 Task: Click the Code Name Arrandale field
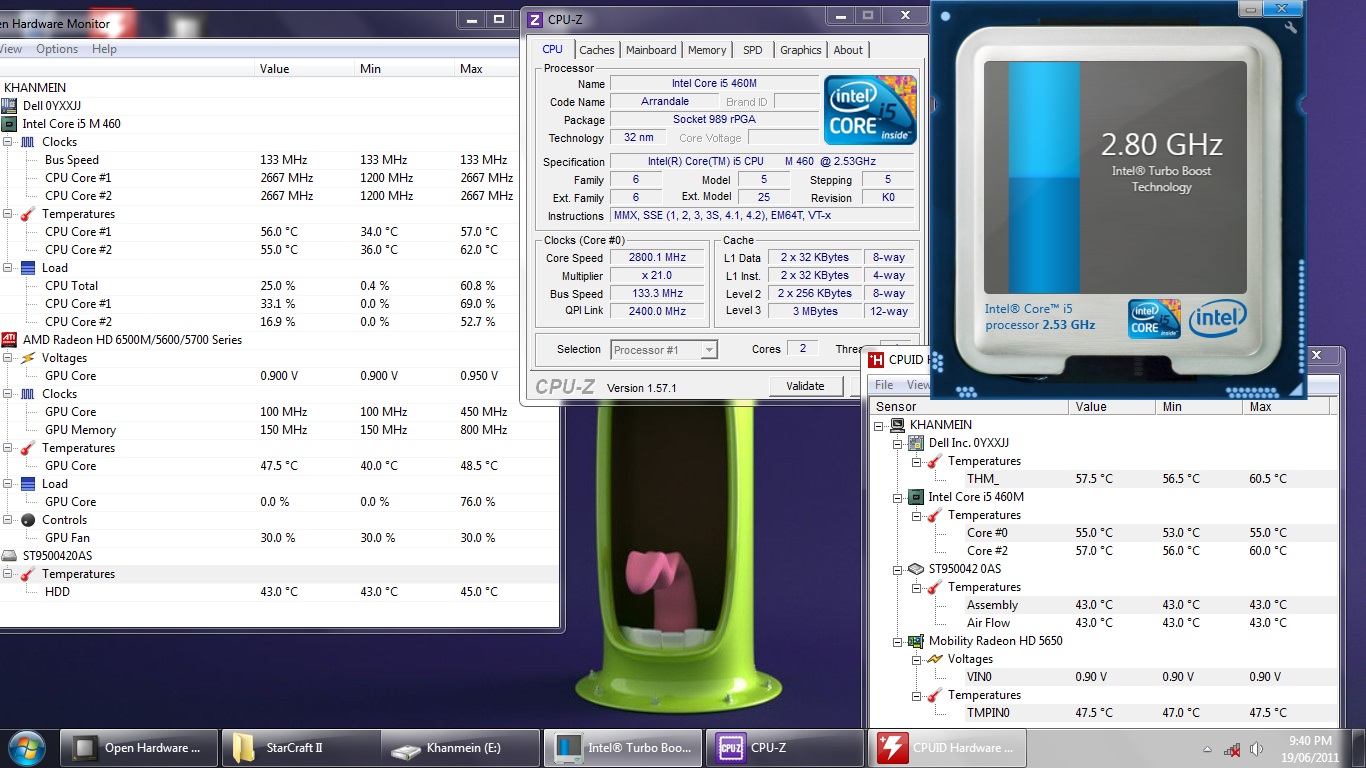coord(665,102)
